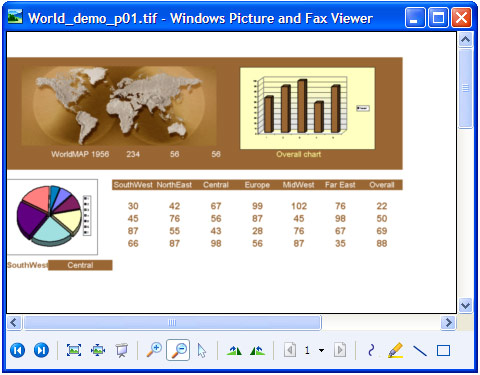
Task: Click the picture viewer title bar icon
Action: (15, 17)
